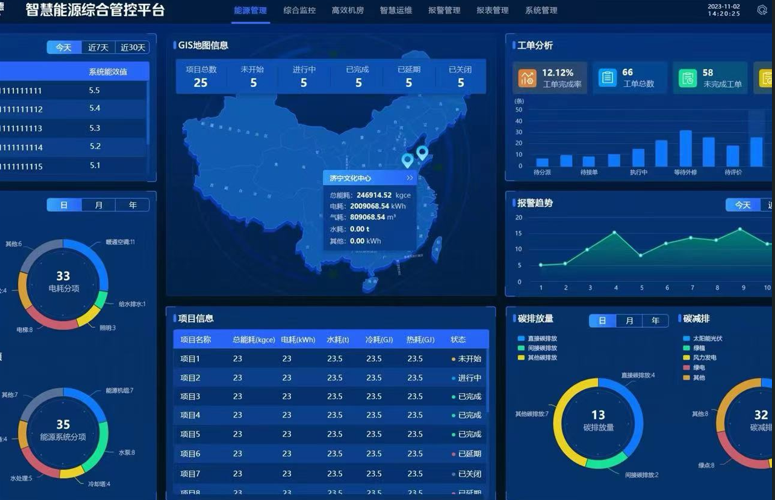Select 年 tab in 碳排放量 panel

pos(655,321)
